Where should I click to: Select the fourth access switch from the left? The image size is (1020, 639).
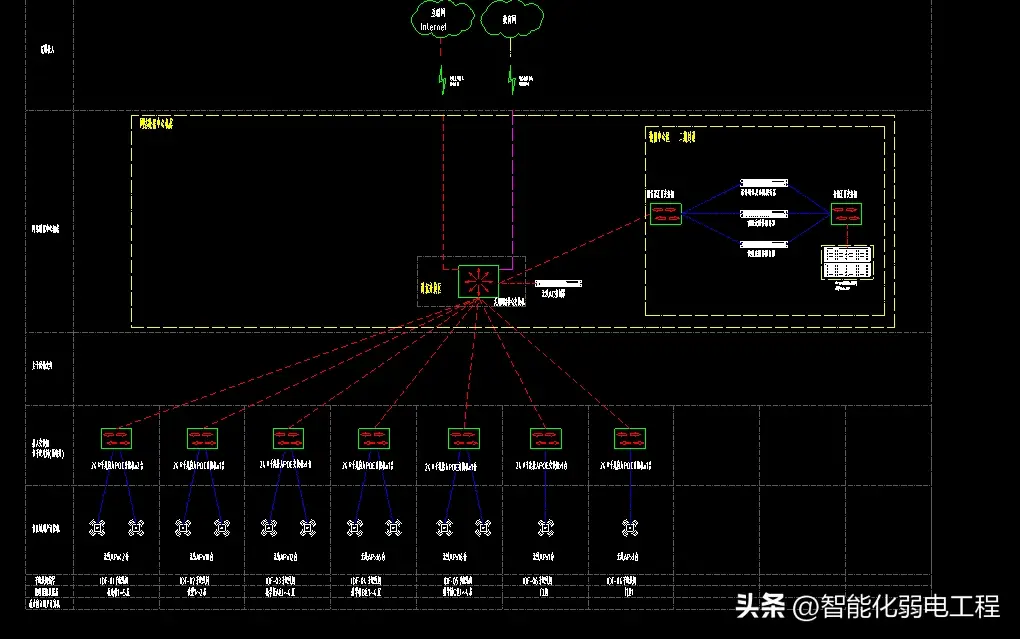click(x=374, y=439)
